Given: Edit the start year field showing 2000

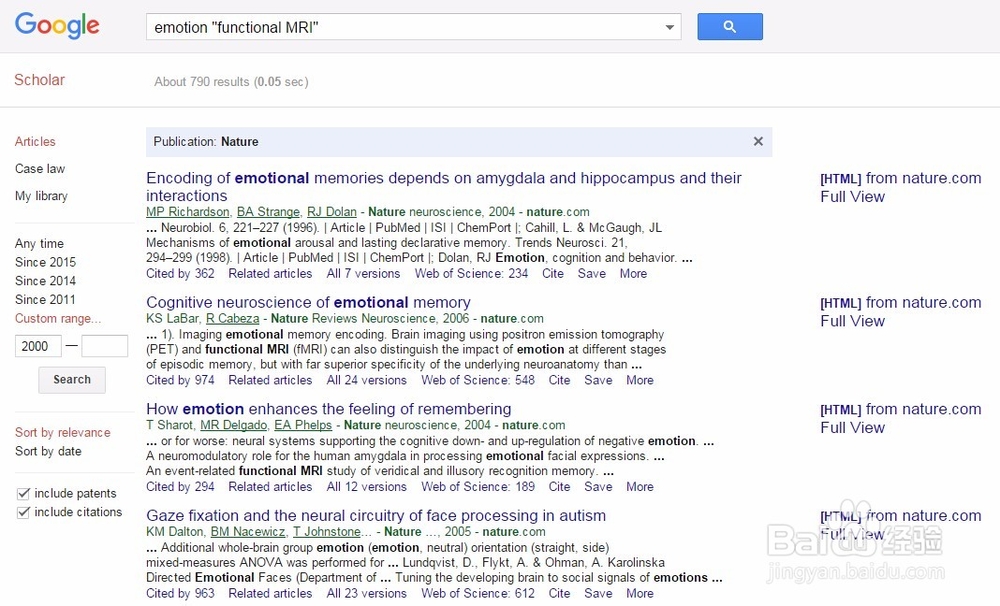Looking at the screenshot, I should coord(38,346).
